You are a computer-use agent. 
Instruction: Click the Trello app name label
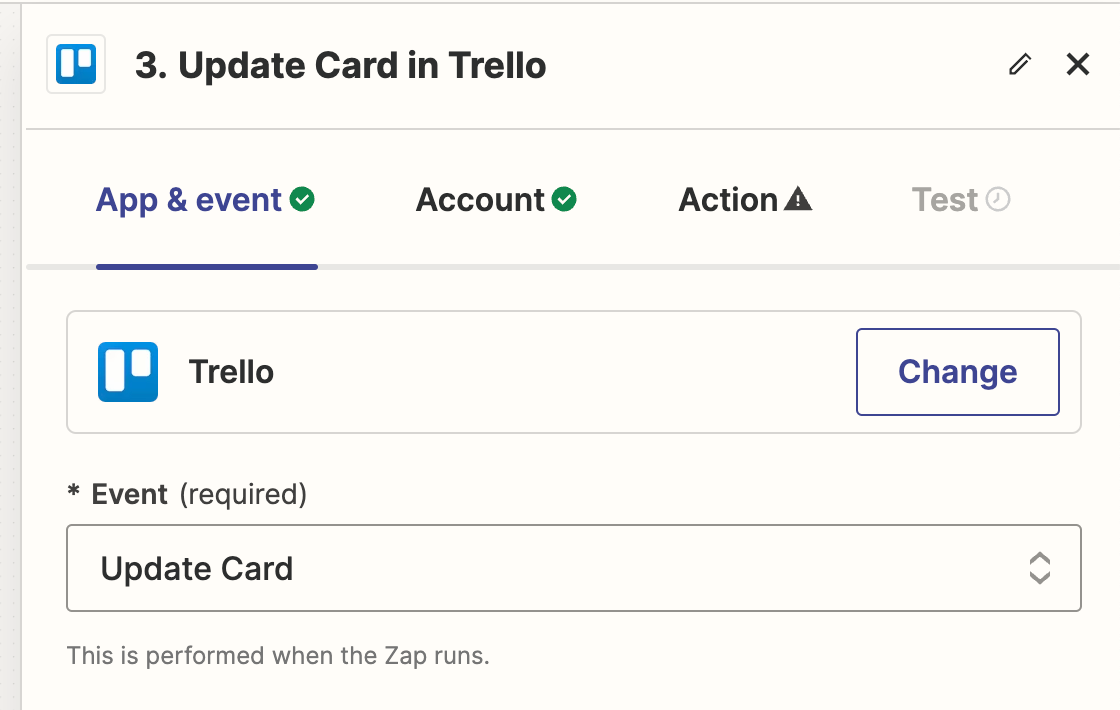tap(229, 371)
